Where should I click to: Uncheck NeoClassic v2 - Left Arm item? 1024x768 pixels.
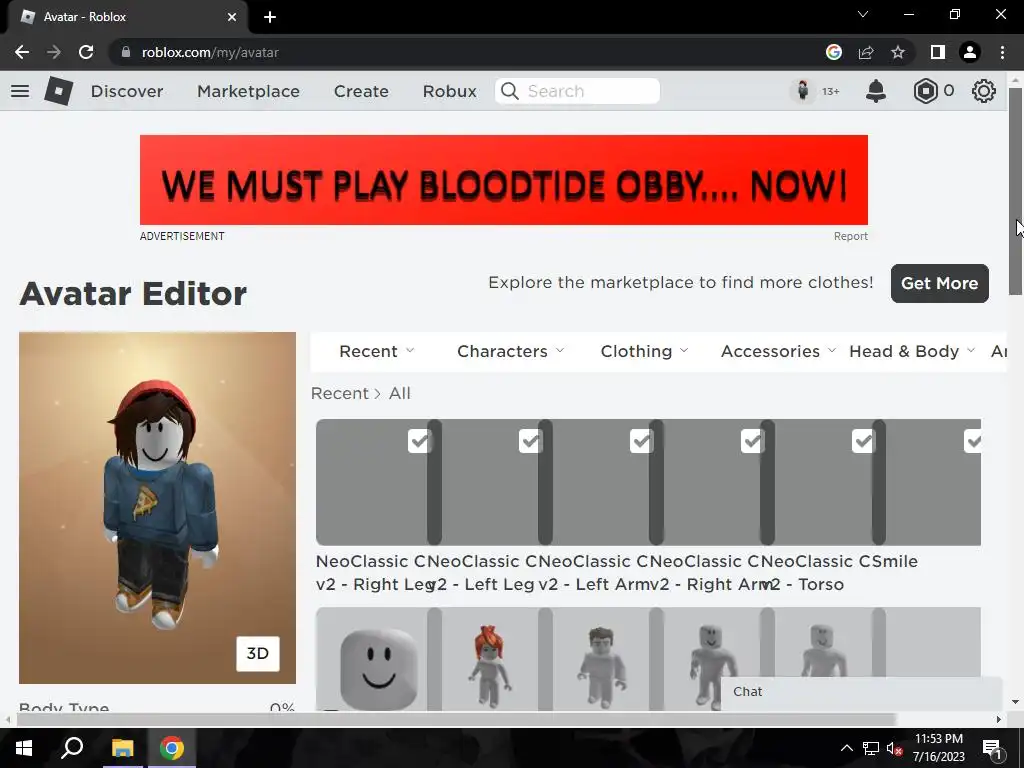(x=641, y=441)
